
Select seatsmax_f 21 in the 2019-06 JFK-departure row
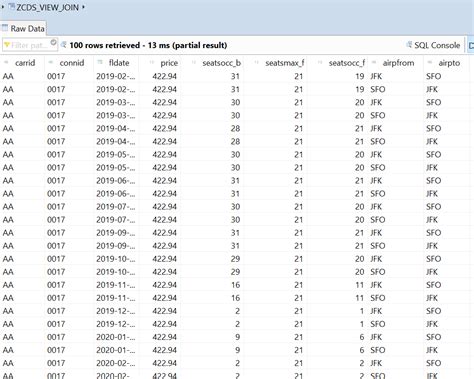point(298,180)
